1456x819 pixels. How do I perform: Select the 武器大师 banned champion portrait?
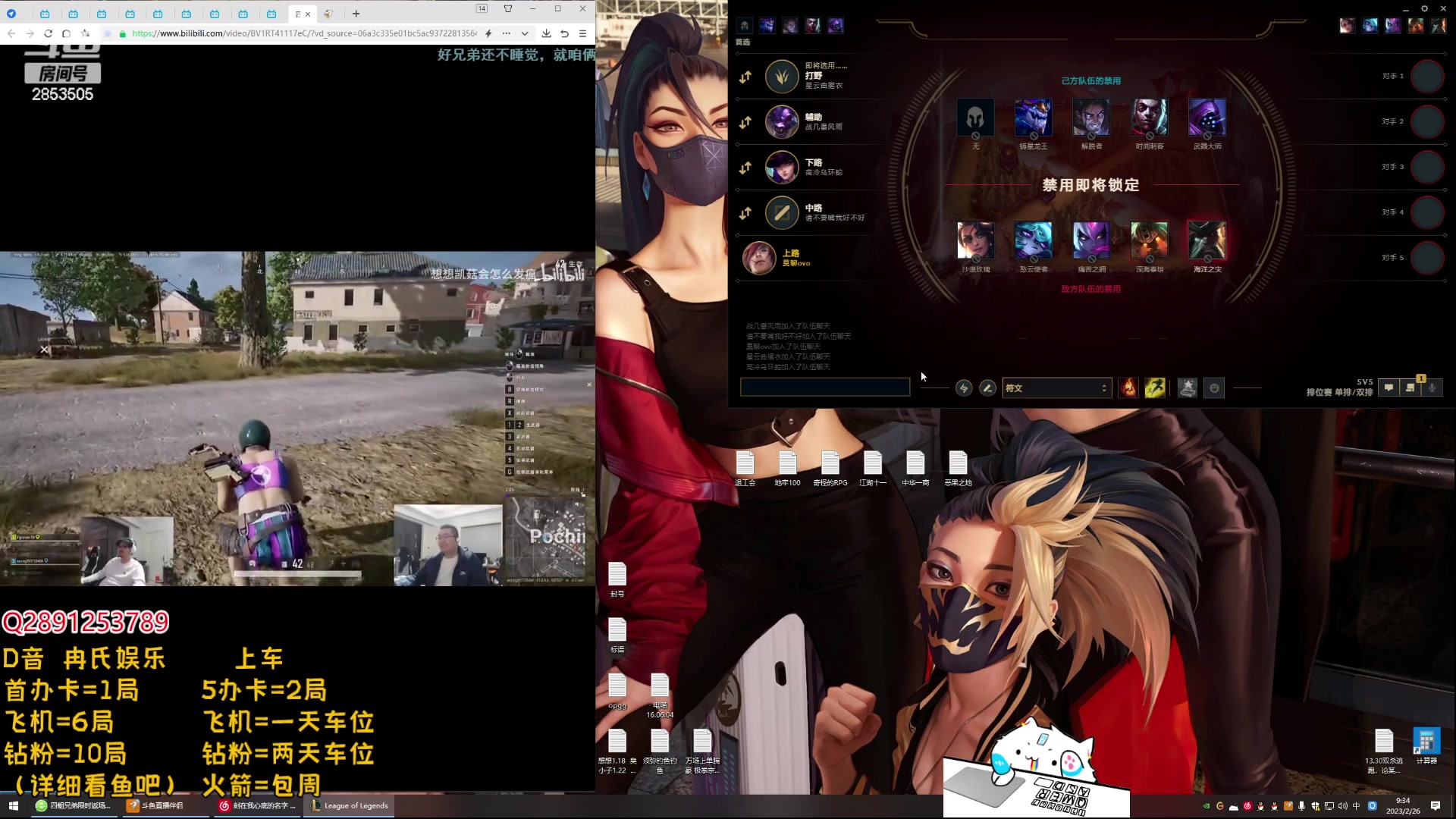(x=1207, y=118)
